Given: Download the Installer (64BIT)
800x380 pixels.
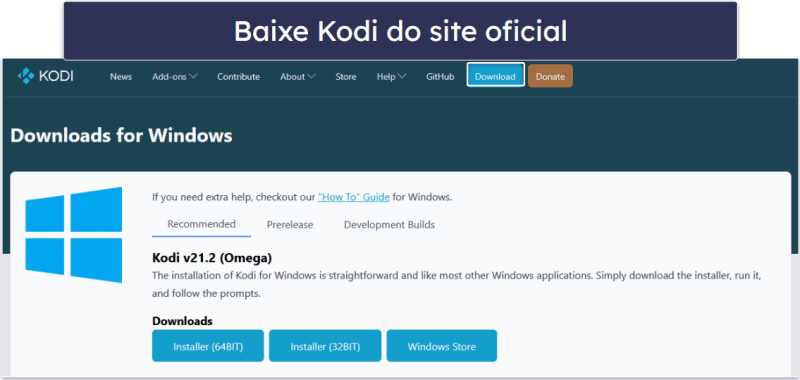Looking at the screenshot, I should click(x=208, y=346).
